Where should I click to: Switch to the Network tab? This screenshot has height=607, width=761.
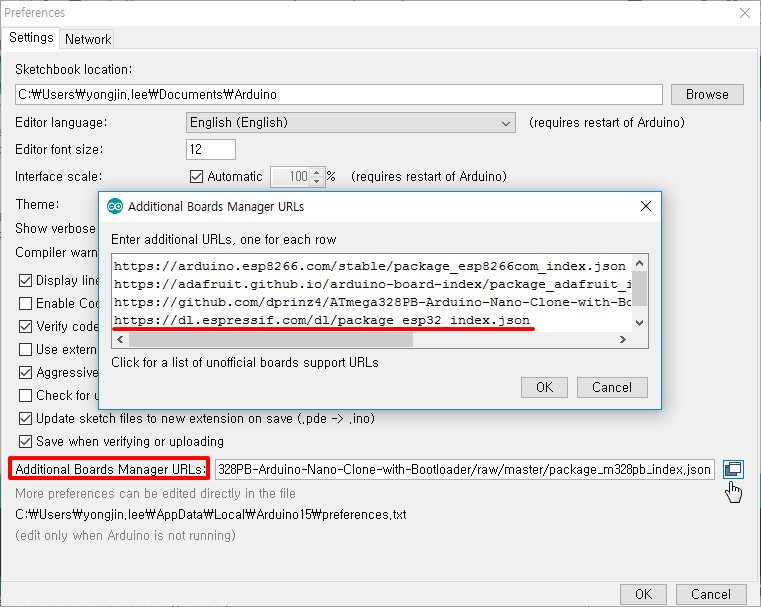pyautogui.click(x=88, y=39)
